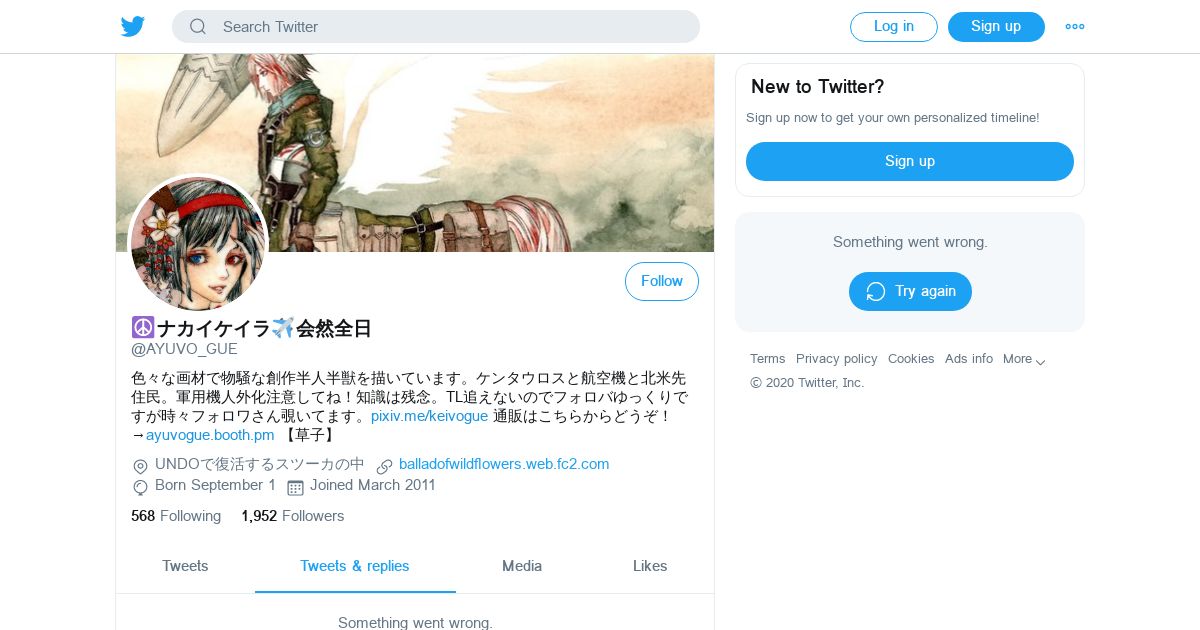Open the three-dots more menu in header

1075,27
